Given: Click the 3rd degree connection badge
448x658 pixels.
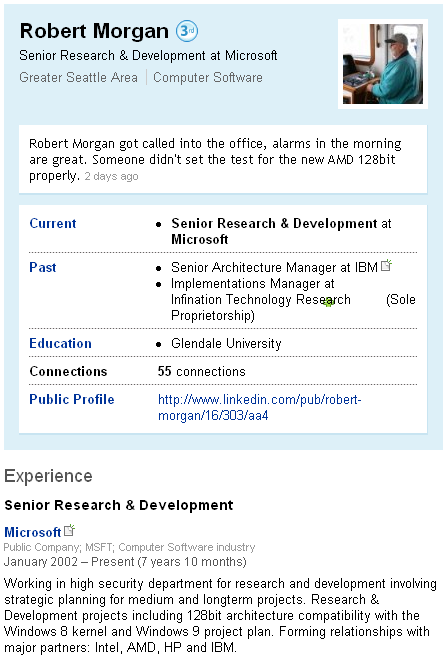Looking at the screenshot, I should tap(186, 31).
